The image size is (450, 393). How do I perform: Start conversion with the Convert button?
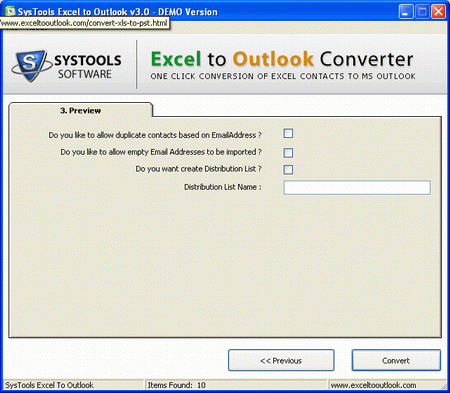click(396, 360)
